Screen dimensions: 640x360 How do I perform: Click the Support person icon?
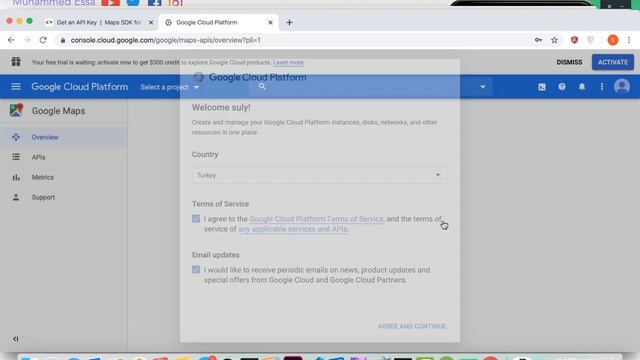[16, 197]
